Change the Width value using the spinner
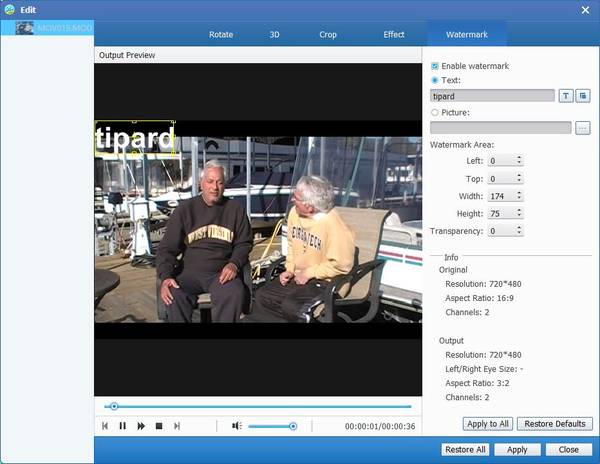Viewport: 600px width, 464px height. (519, 196)
